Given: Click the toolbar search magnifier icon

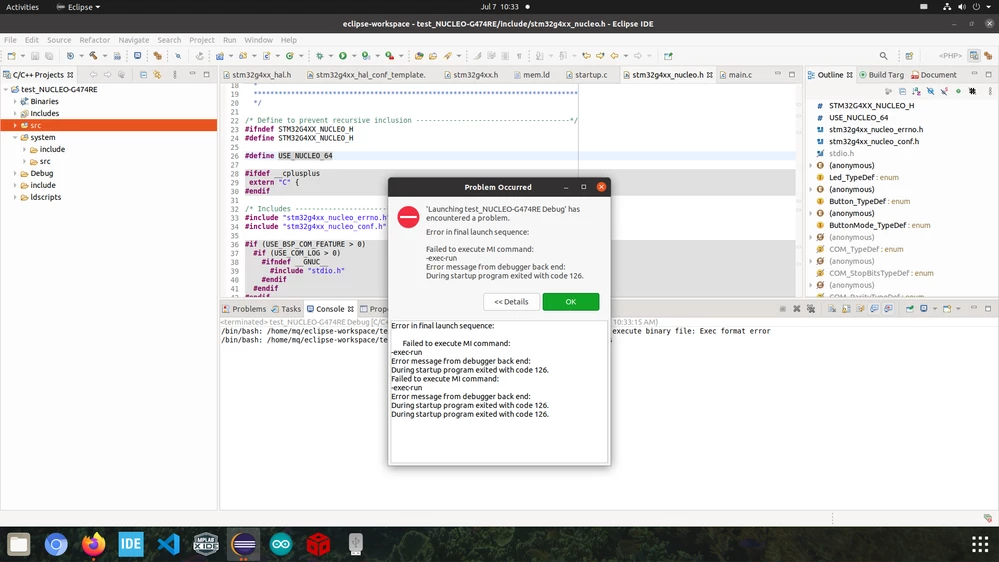Looking at the screenshot, I should coord(883,56).
